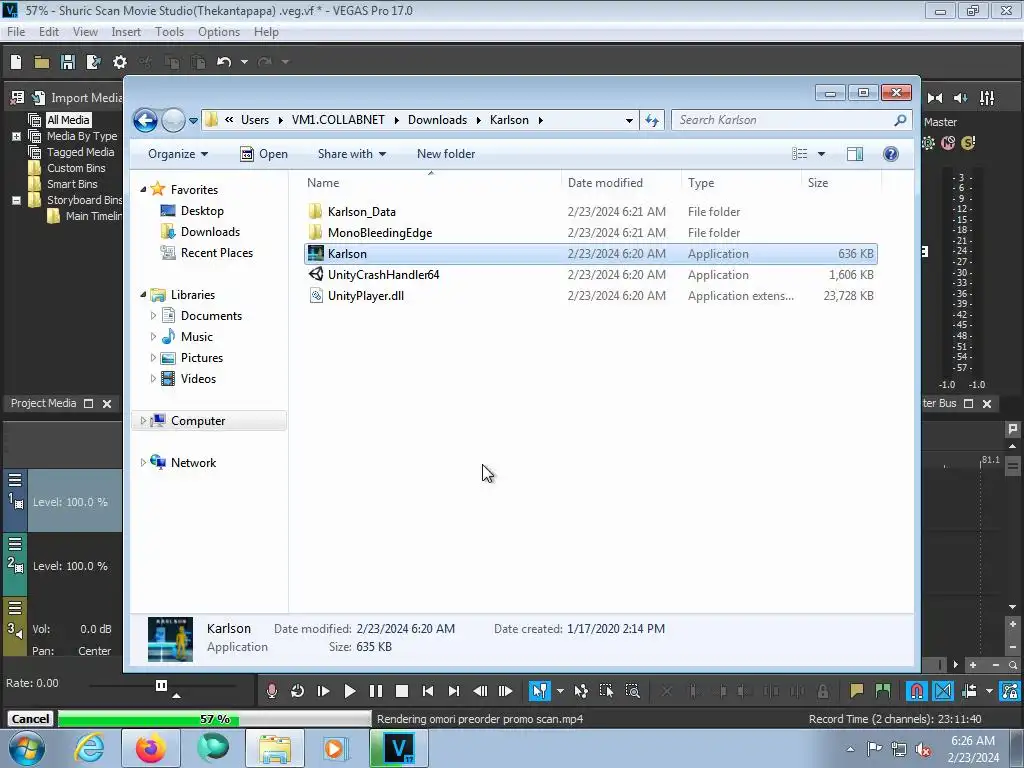The height and width of the screenshot is (768, 1024).
Task: Open the Tools menu
Action: click(169, 31)
